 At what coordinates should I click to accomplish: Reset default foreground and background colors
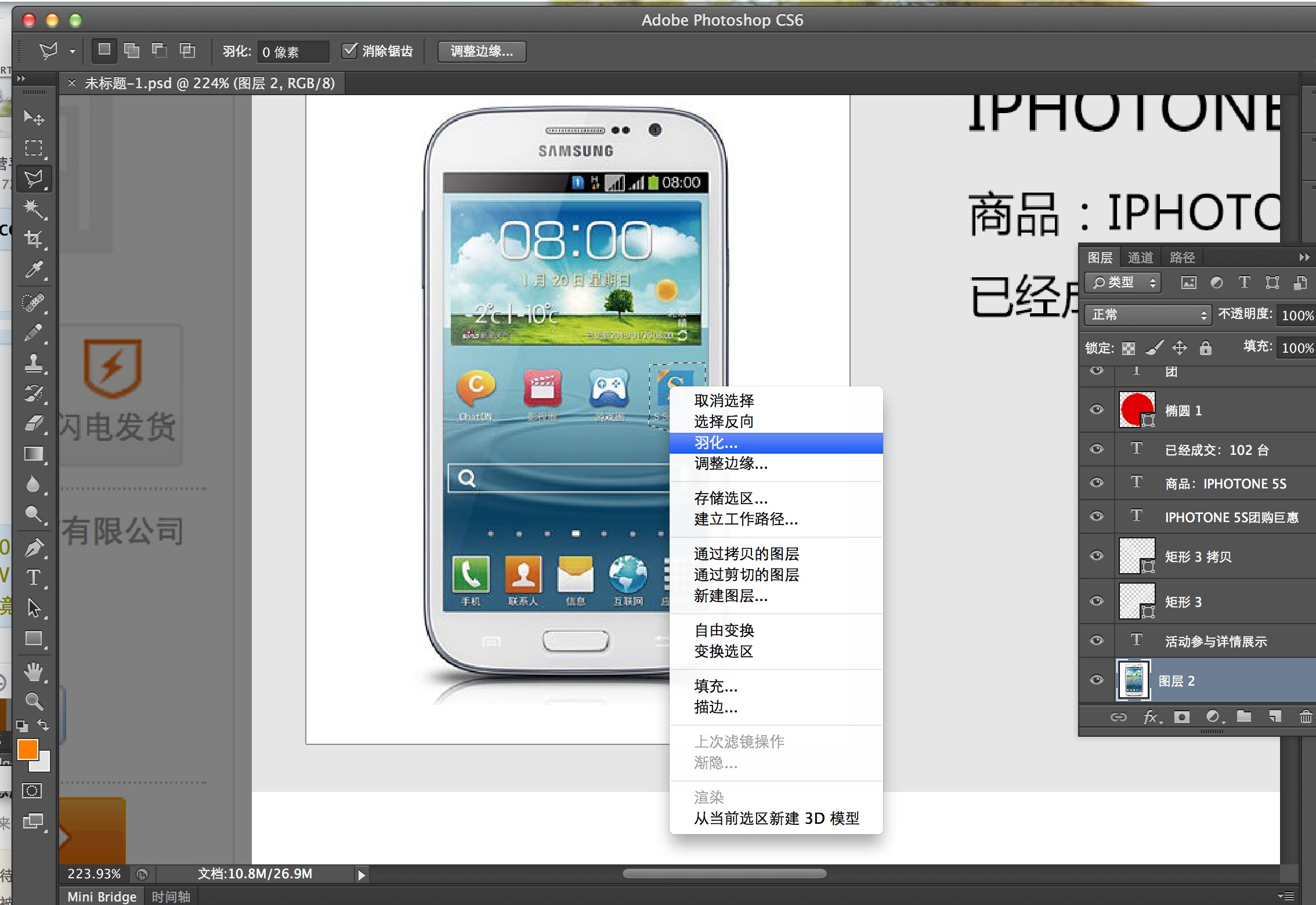tap(22, 725)
